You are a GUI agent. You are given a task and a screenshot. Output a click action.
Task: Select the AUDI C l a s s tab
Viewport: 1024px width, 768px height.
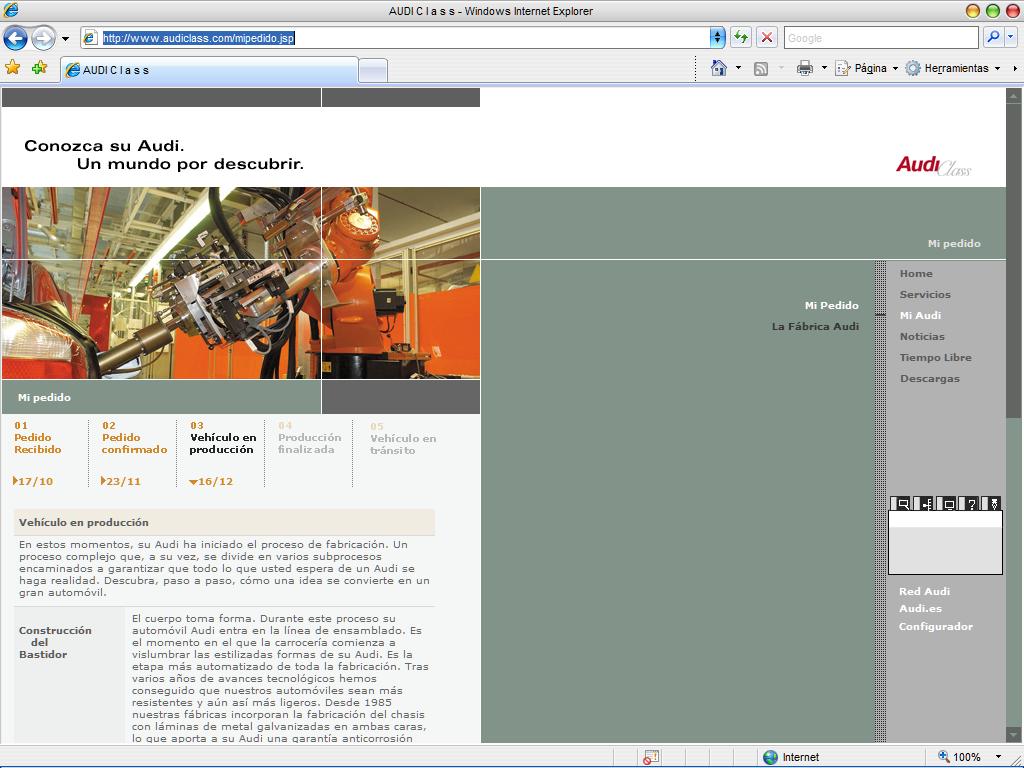coord(209,70)
